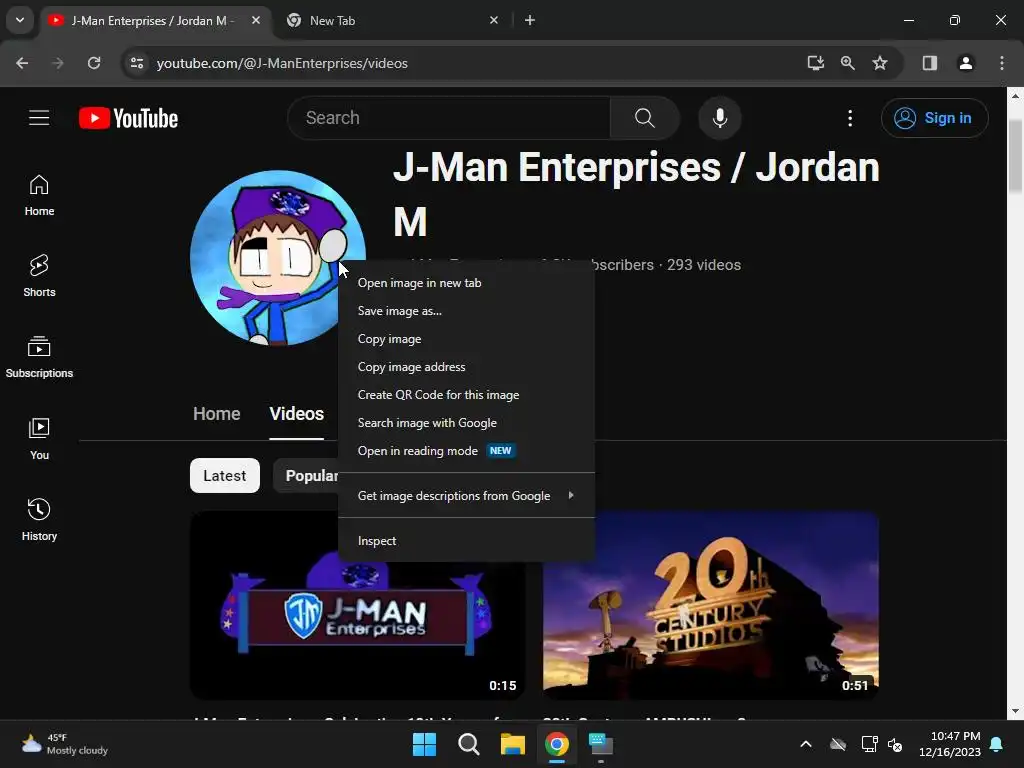Screen dimensions: 1024x768
Task: Go to Home in sidebar
Action: click(x=39, y=195)
